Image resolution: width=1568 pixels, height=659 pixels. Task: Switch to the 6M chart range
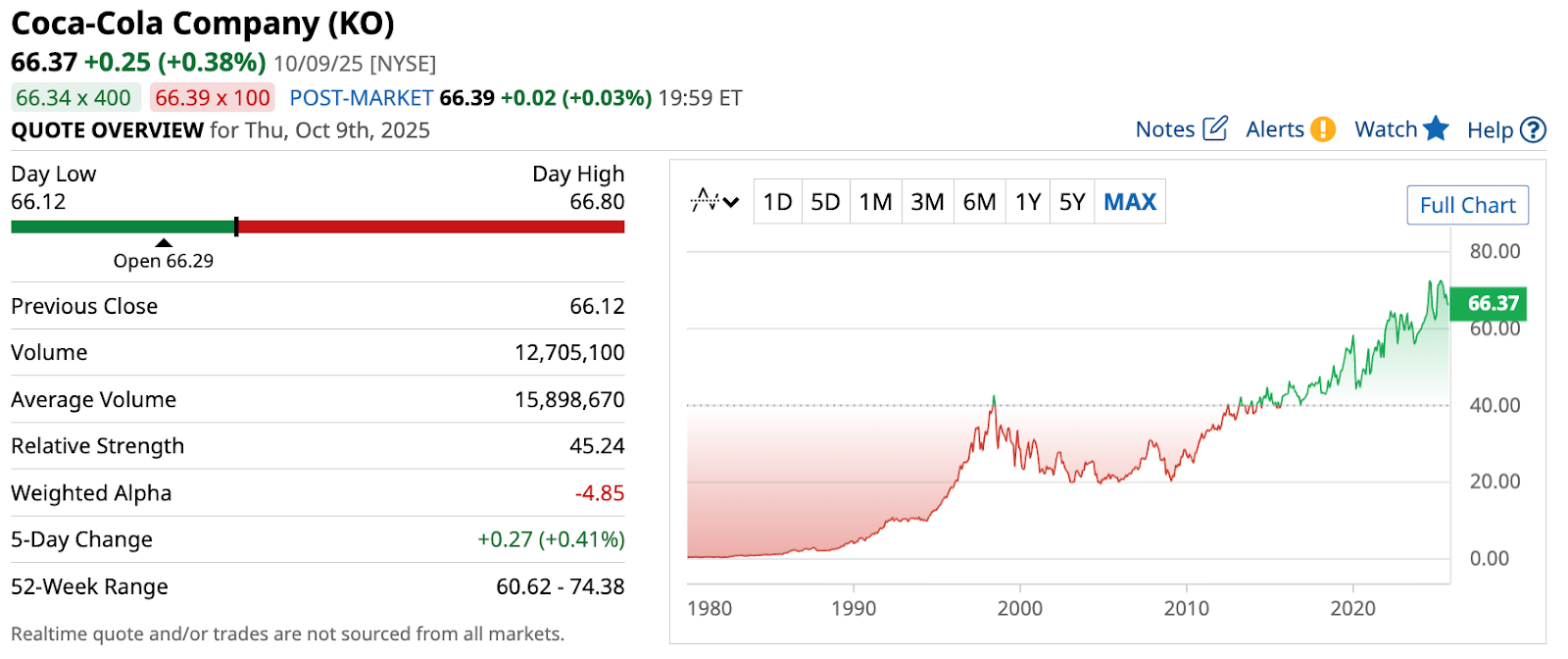click(x=979, y=202)
